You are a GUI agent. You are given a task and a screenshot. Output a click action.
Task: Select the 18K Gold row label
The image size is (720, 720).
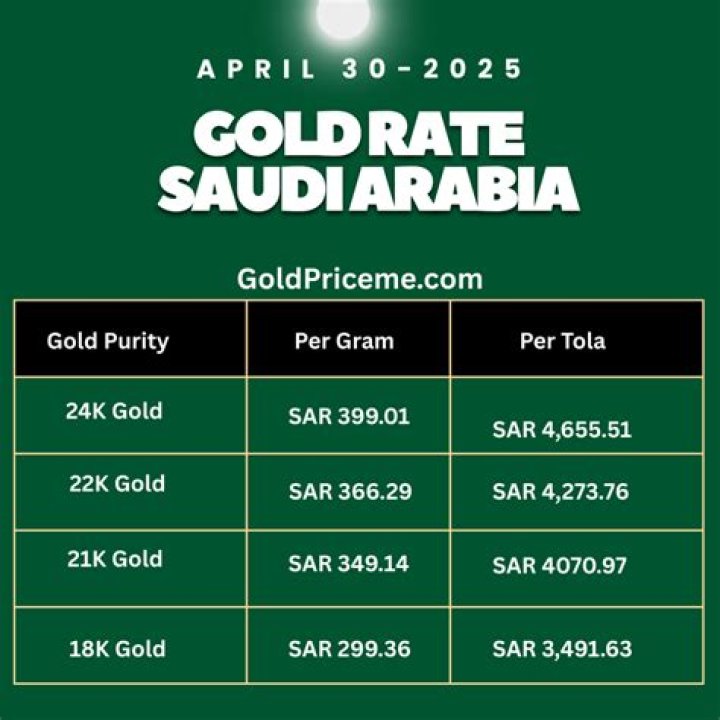pyautogui.click(x=117, y=648)
